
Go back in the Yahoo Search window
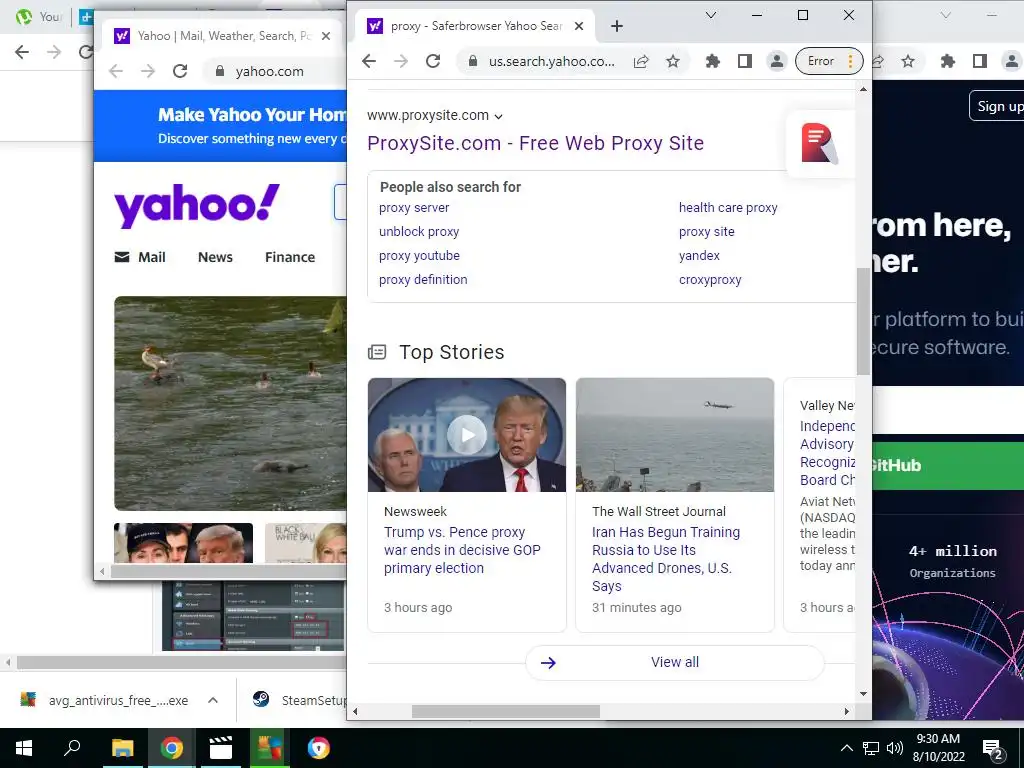(x=369, y=61)
